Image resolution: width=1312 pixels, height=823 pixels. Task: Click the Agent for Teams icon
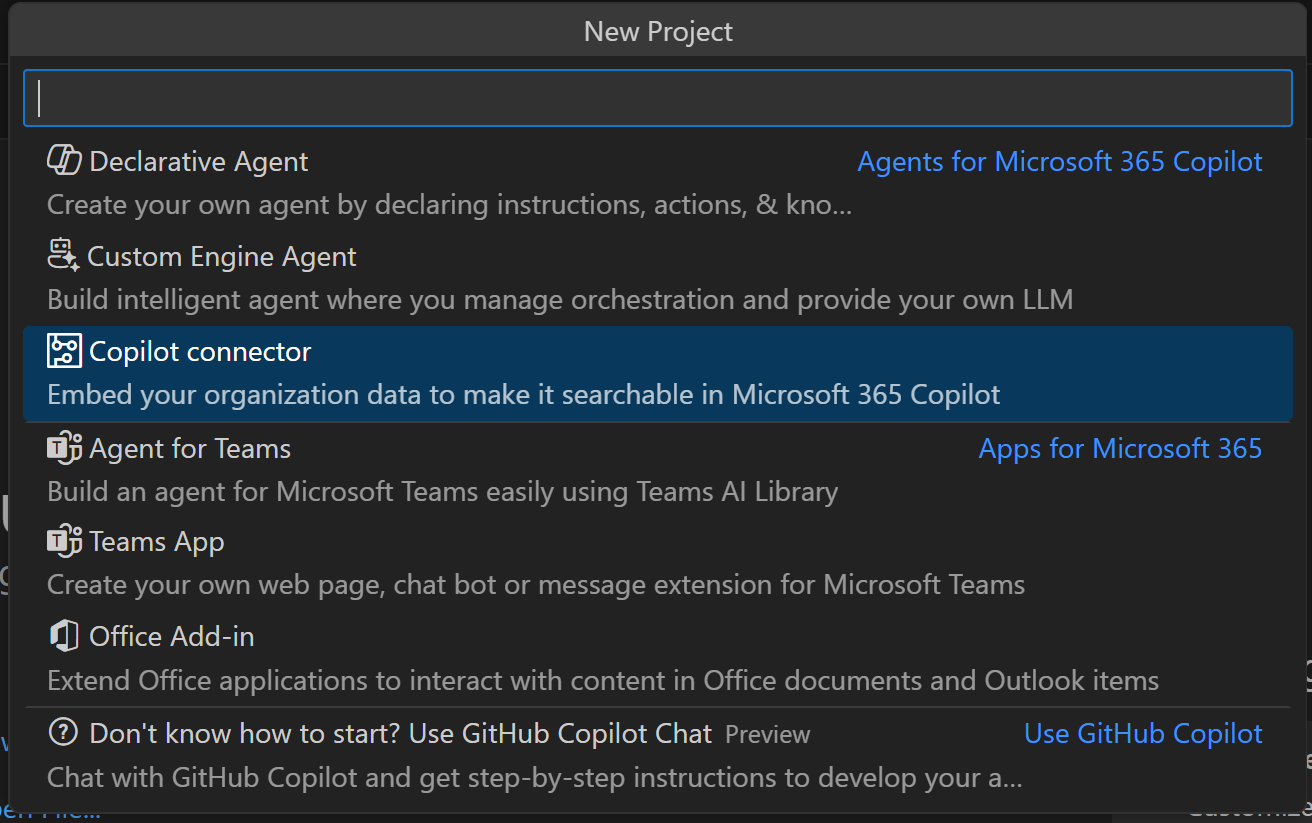[64, 448]
